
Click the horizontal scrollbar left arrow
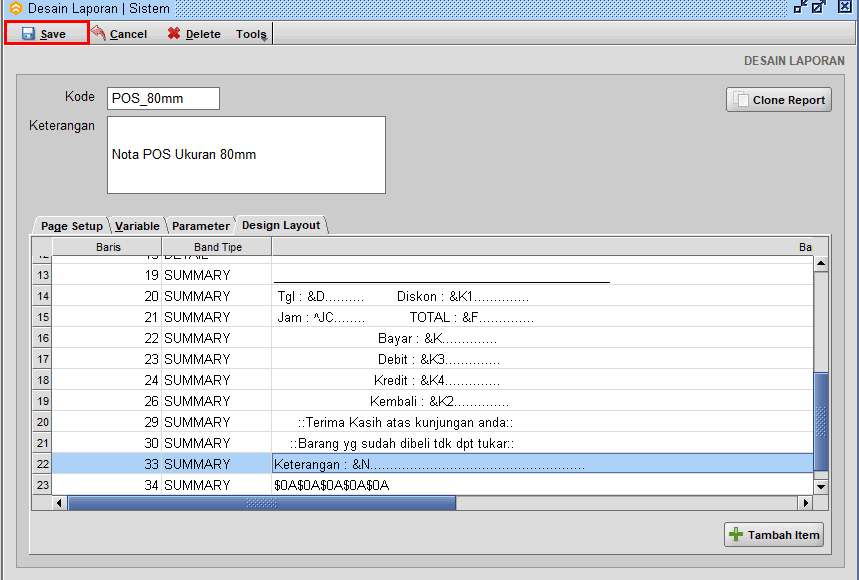60,503
